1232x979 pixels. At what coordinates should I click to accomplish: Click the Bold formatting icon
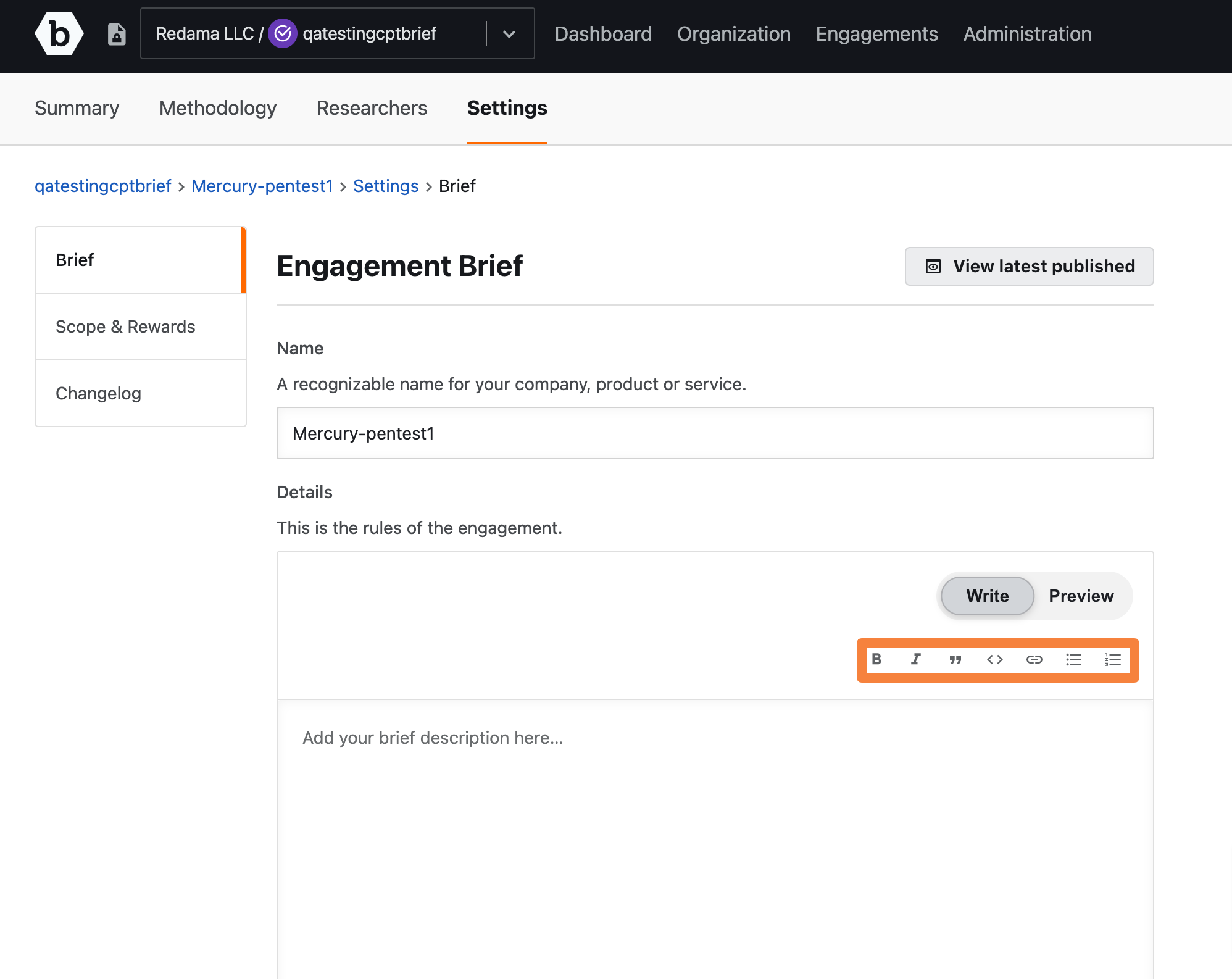pos(877,659)
